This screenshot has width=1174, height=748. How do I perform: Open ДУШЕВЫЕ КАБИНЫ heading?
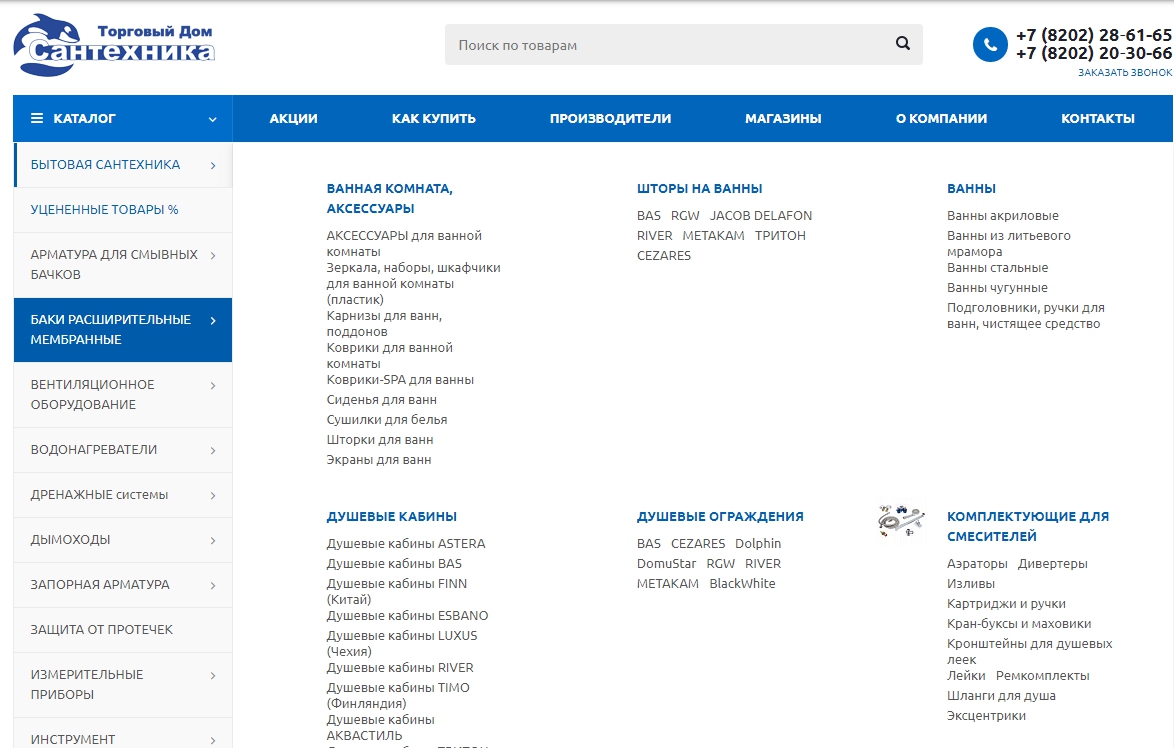coord(392,517)
